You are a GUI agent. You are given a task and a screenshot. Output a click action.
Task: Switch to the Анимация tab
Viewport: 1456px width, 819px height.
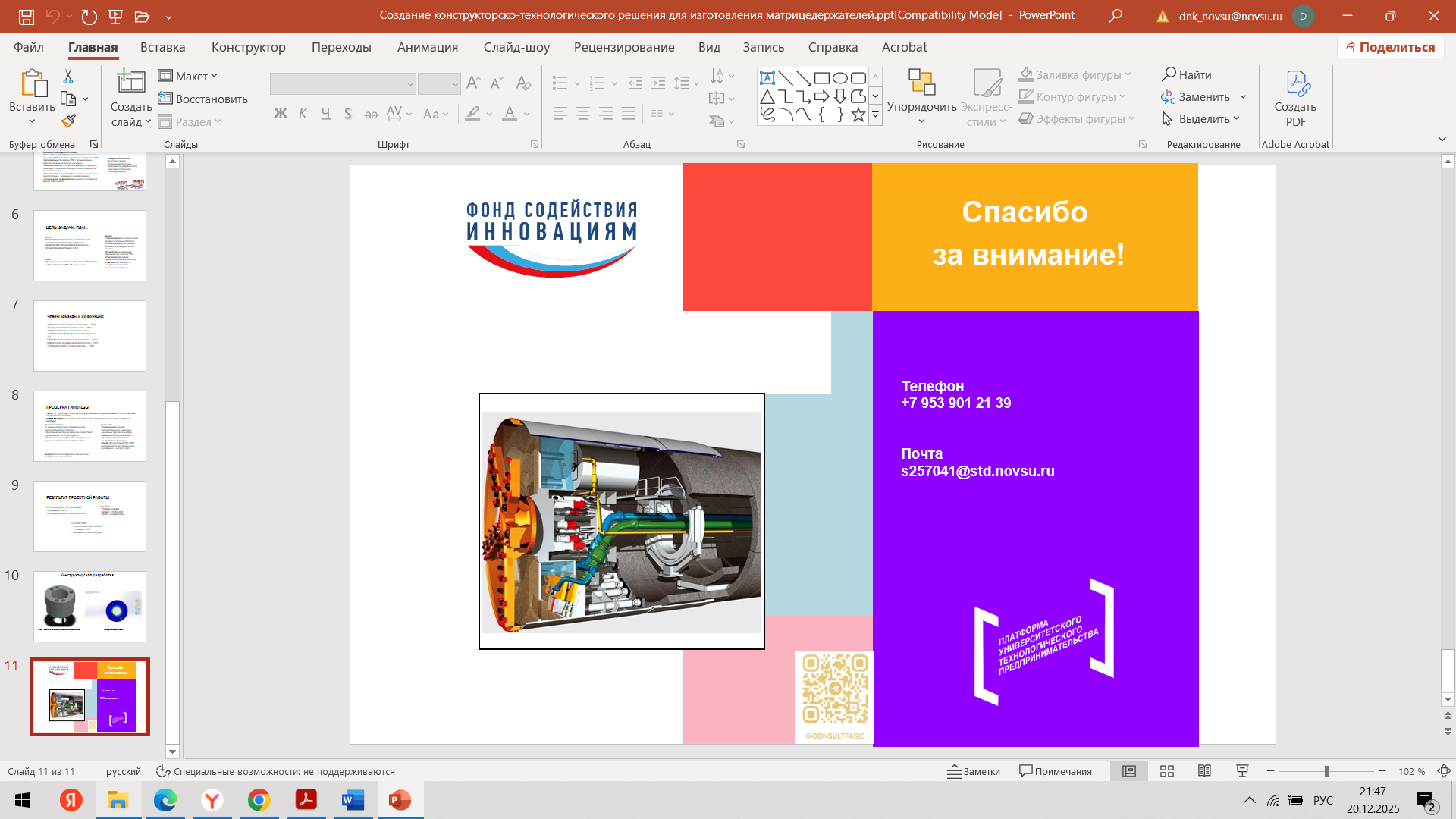tap(428, 47)
